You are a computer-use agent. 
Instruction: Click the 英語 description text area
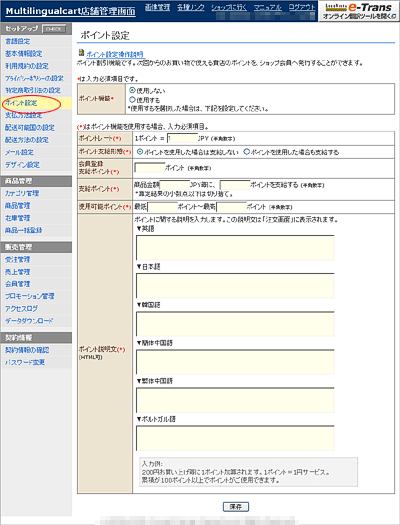pyautogui.click(x=235, y=248)
